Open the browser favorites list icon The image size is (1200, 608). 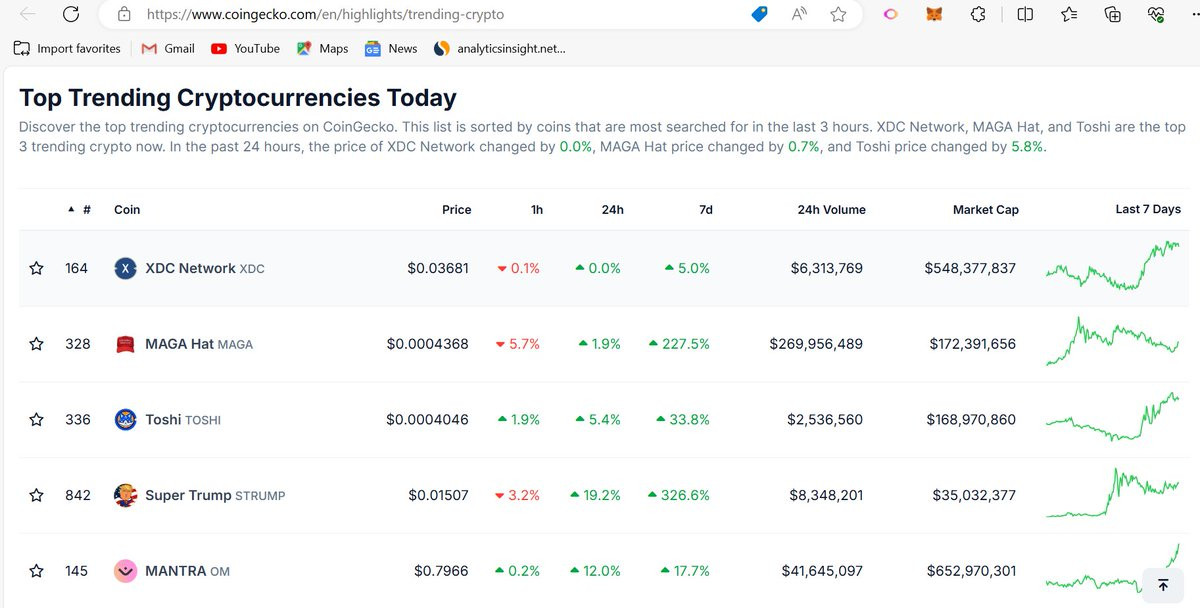(x=1069, y=14)
